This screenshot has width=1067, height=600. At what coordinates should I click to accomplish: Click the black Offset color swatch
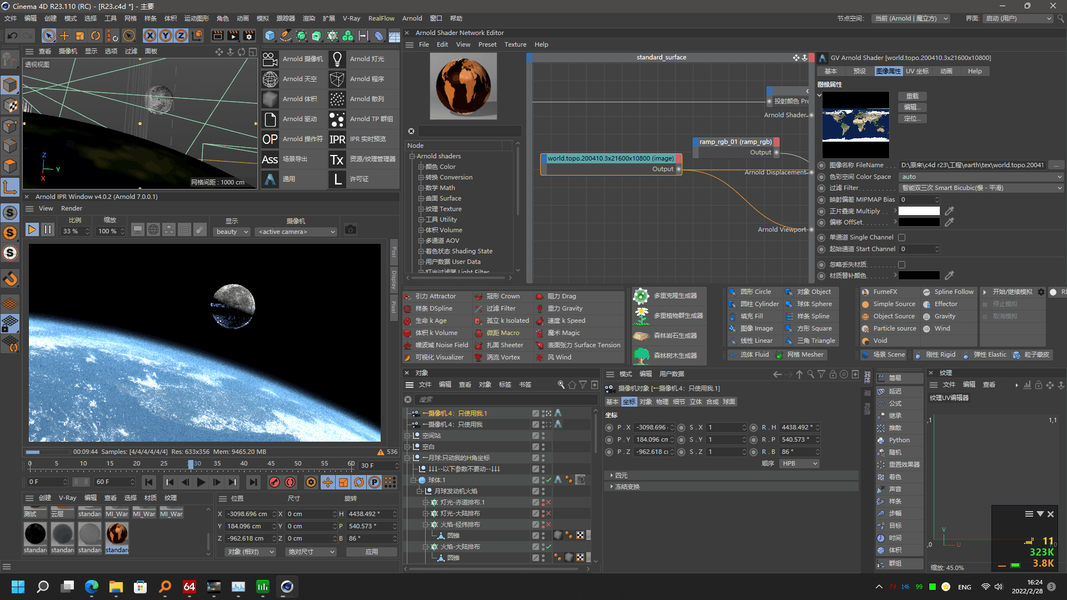pyautogui.click(x=919, y=222)
